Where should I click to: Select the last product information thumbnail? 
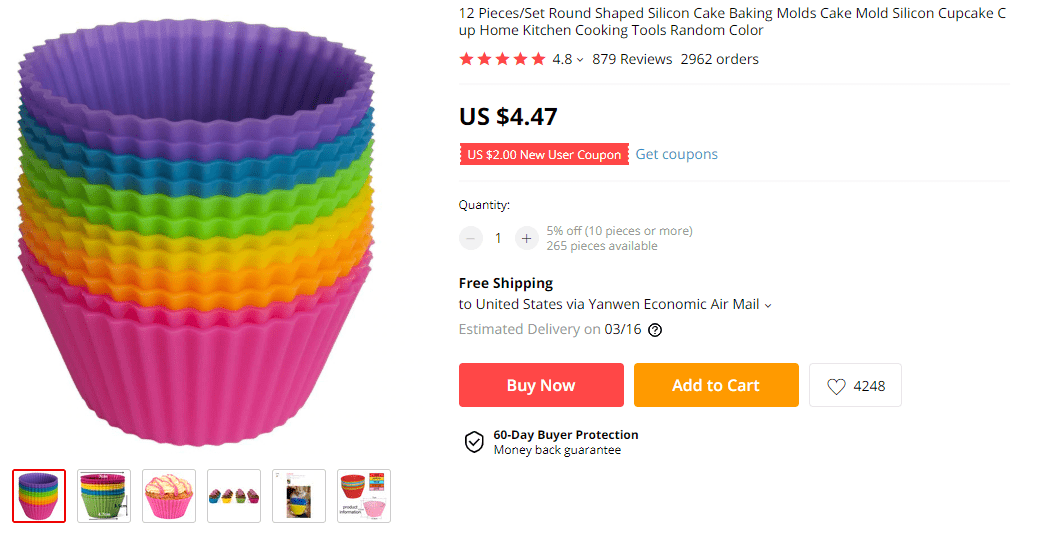click(363, 496)
